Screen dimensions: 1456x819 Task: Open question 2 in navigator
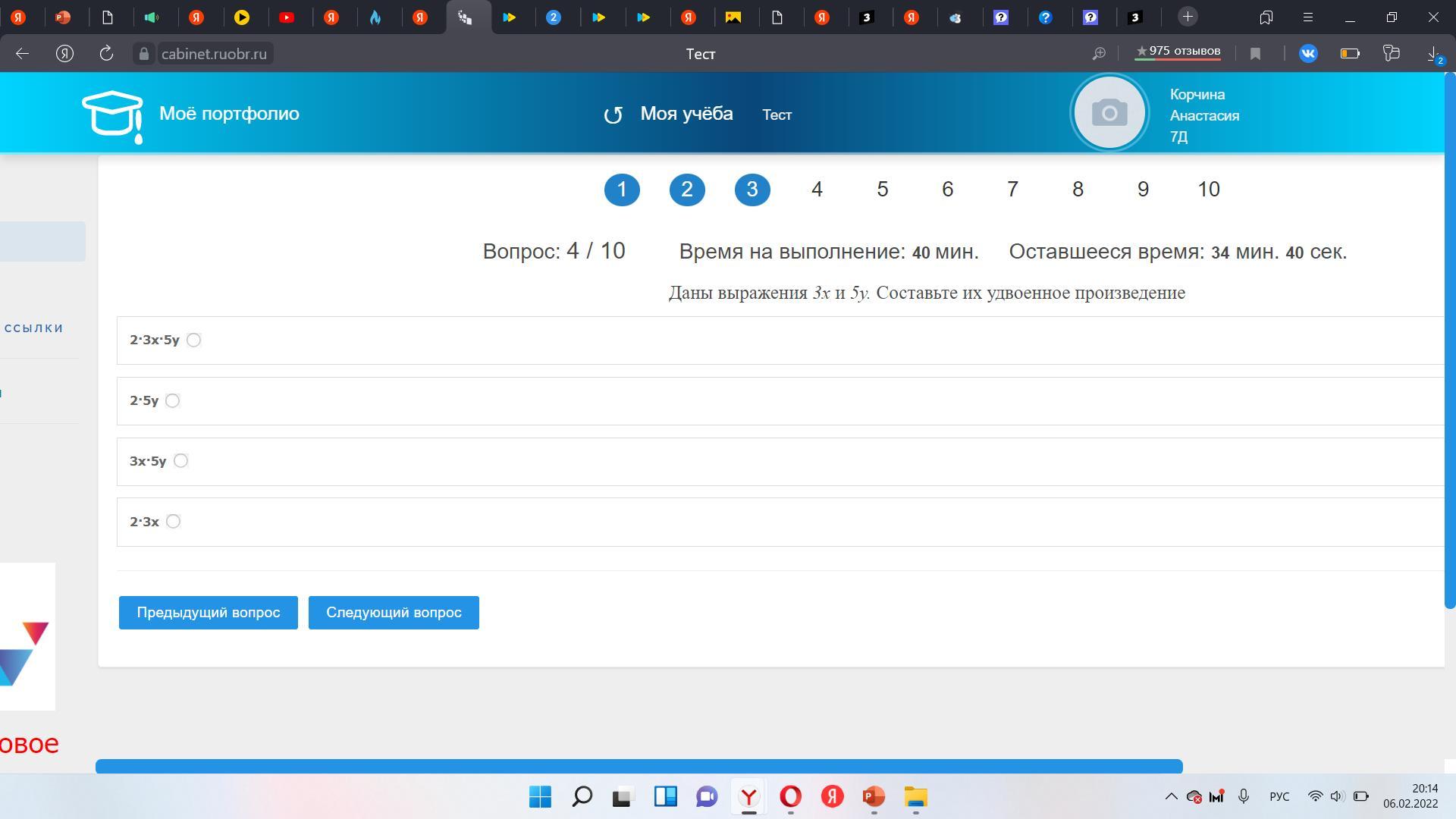687,190
